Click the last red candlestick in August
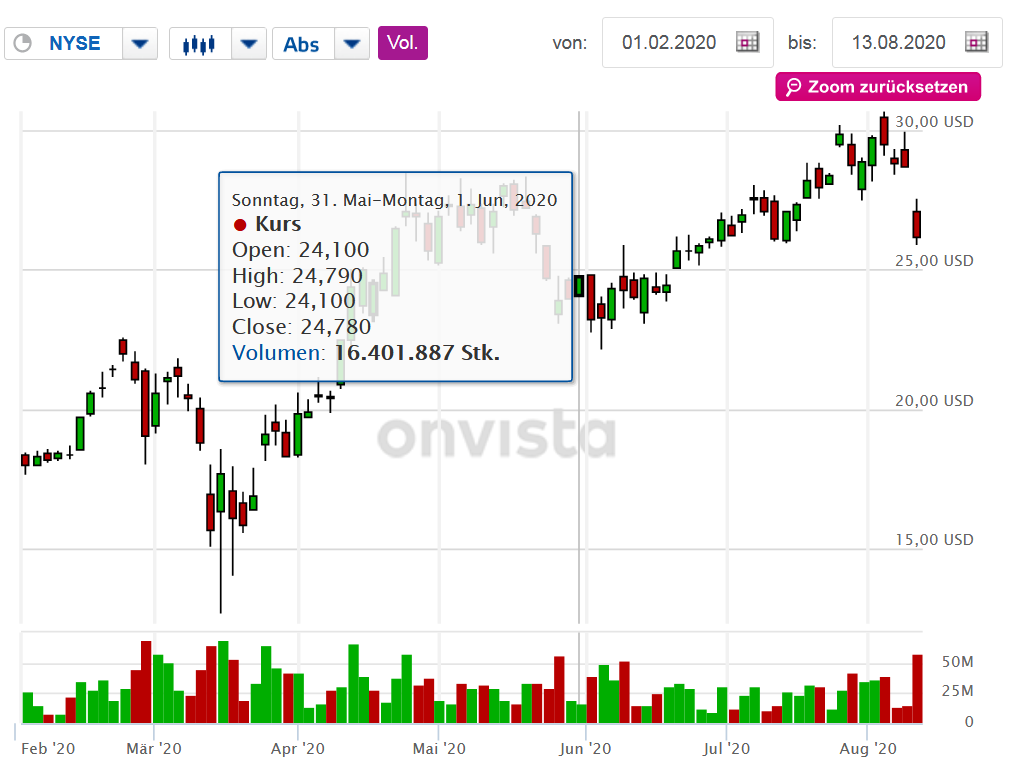This screenshot has width=1020, height=780. 917,224
